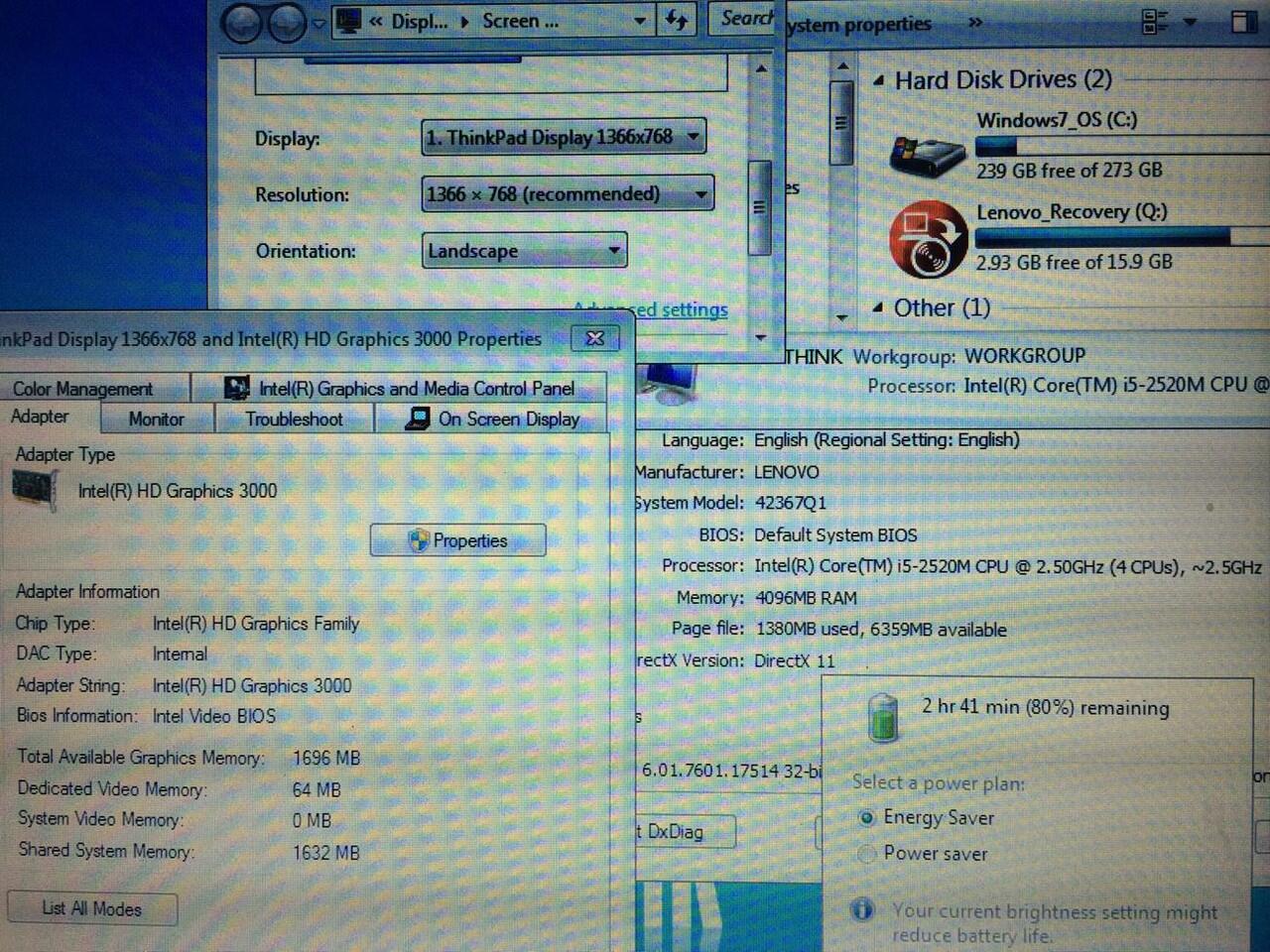This screenshot has height=952, width=1270.
Task: Click computer icon in system details pane
Action: (669, 381)
